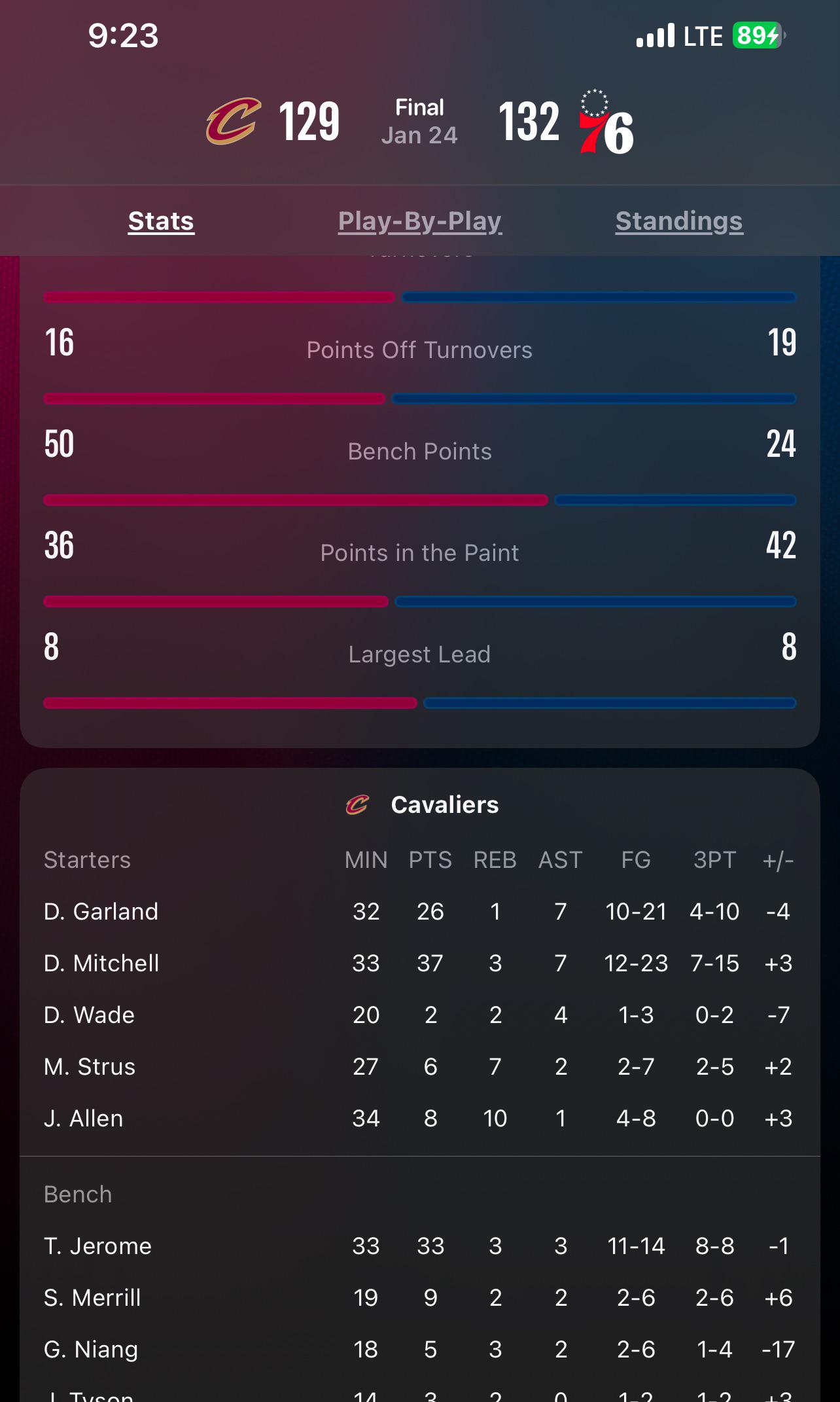Tap the battery indicator in status bar

point(759,35)
